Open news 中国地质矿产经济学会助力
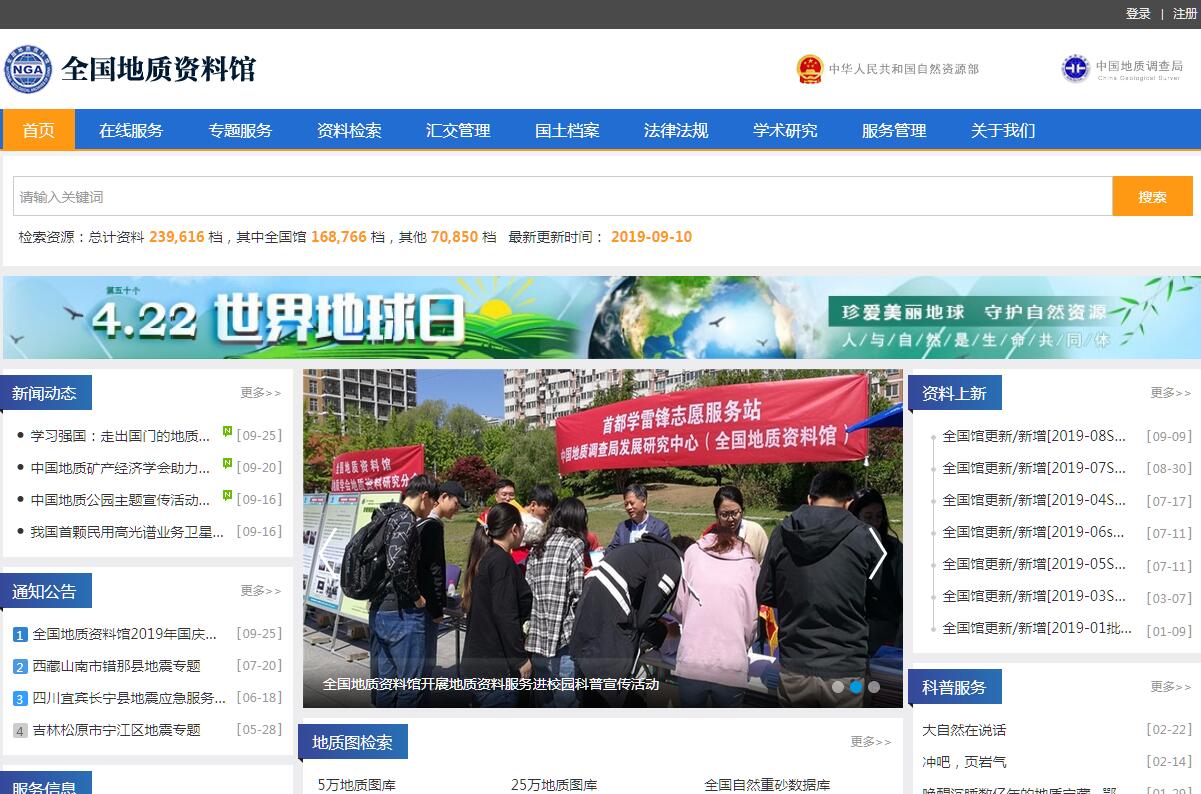The height and width of the screenshot is (794, 1201). click(x=120, y=468)
